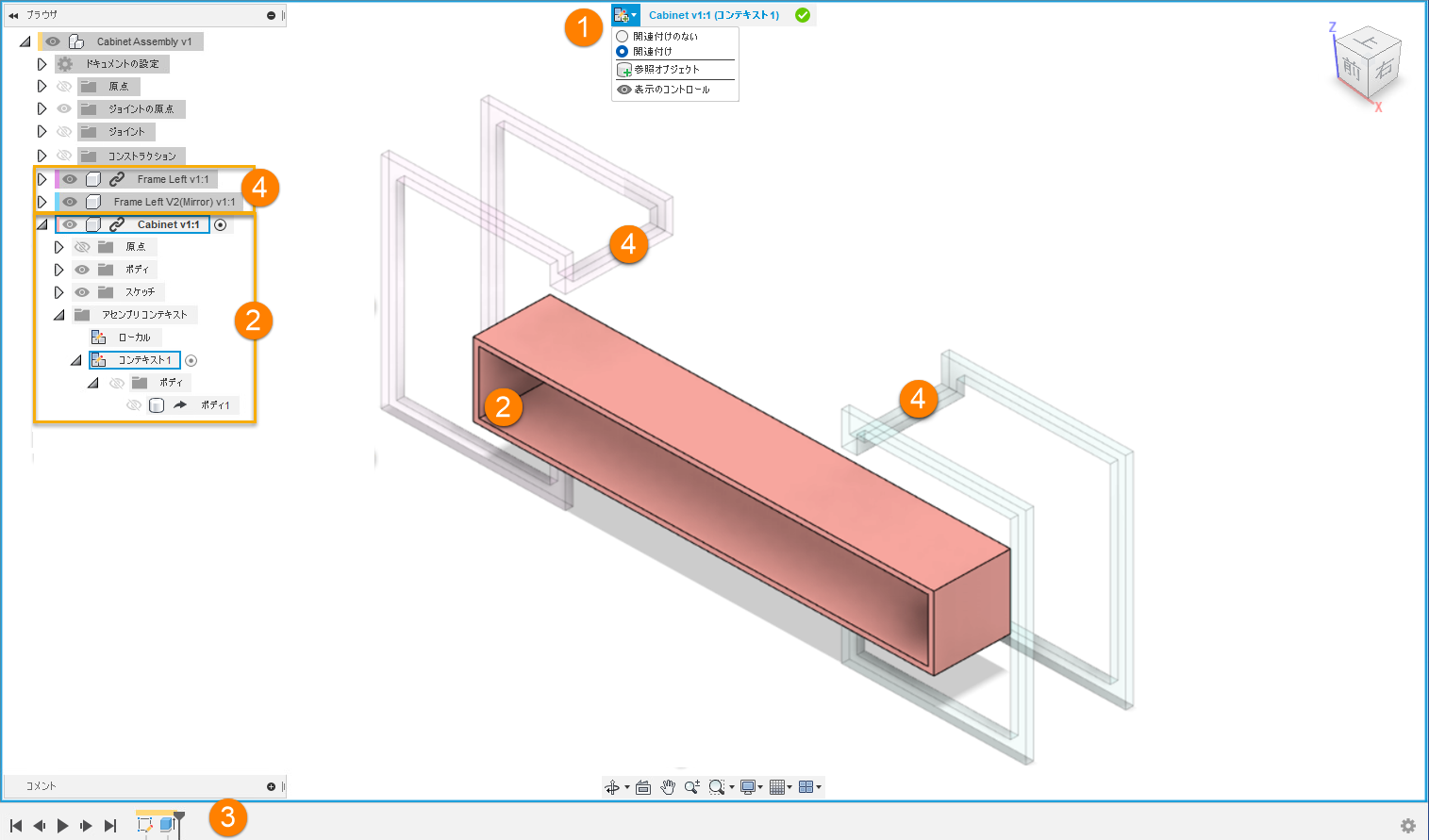Select the ローカル label in the browser tree

(x=135, y=338)
